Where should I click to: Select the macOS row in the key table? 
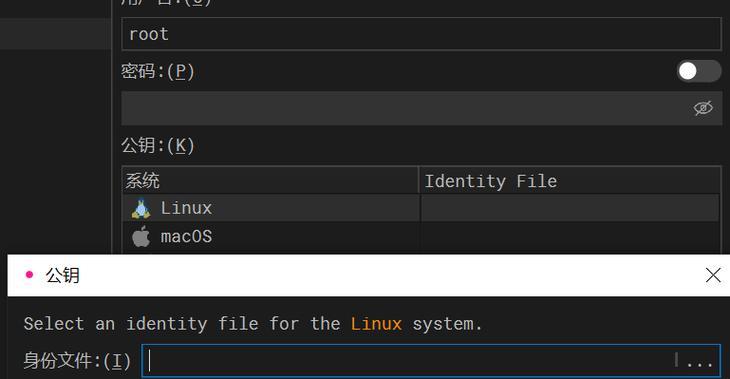421,237
